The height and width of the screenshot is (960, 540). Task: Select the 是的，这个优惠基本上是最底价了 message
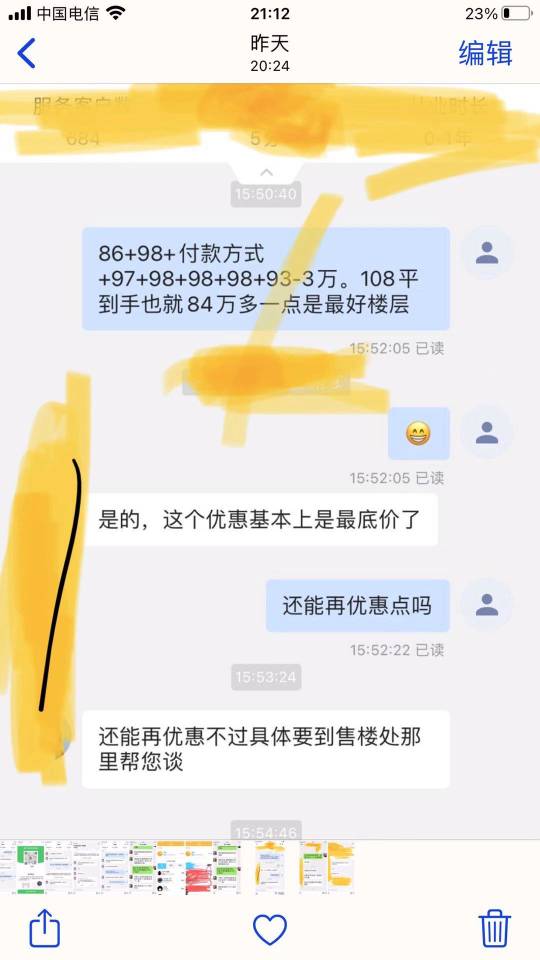click(x=260, y=520)
